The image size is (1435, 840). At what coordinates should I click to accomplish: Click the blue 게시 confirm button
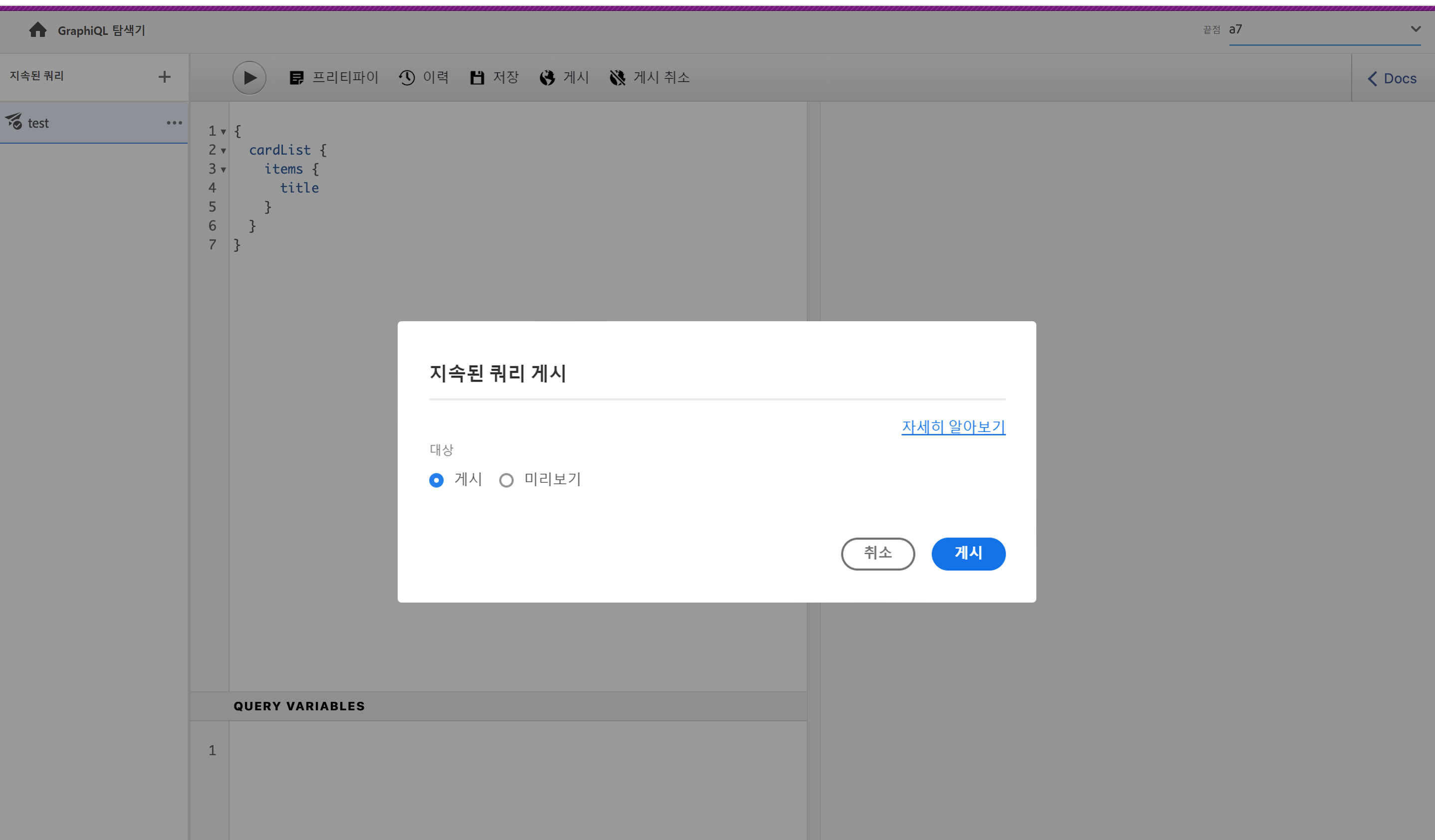pyautogui.click(x=968, y=553)
